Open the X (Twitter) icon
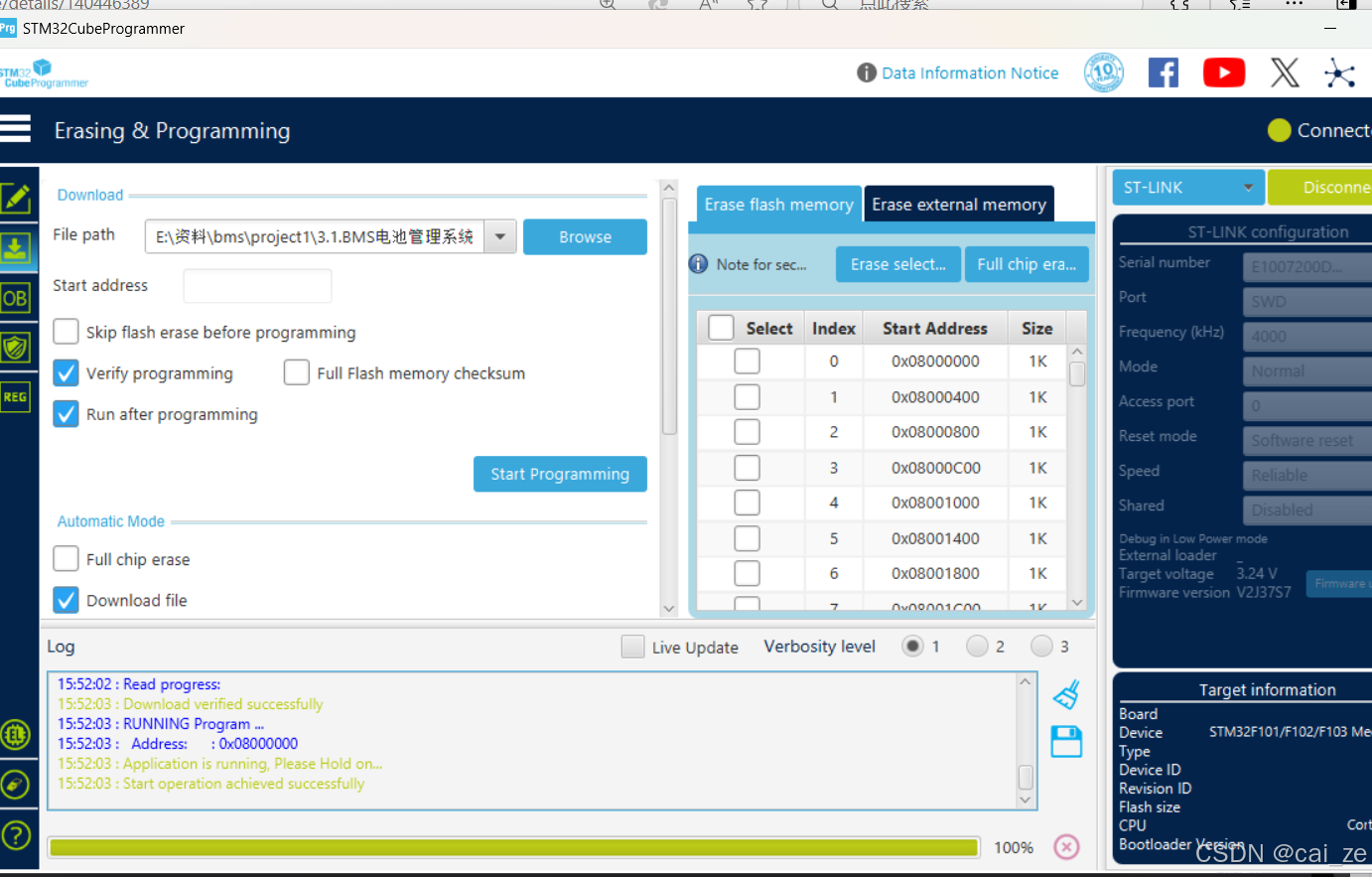Viewport: 1372px width, 877px height. click(1285, 73)
